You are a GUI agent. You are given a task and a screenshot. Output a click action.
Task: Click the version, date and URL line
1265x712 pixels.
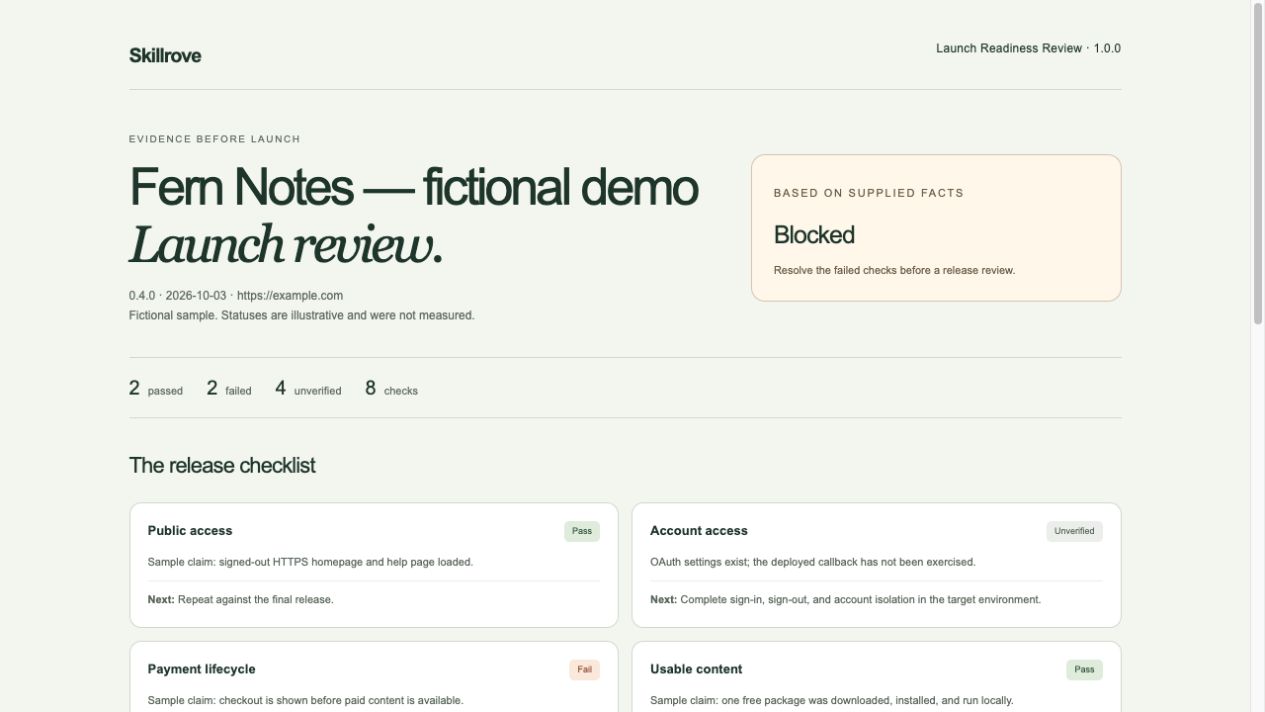click(x=236, y=296)
